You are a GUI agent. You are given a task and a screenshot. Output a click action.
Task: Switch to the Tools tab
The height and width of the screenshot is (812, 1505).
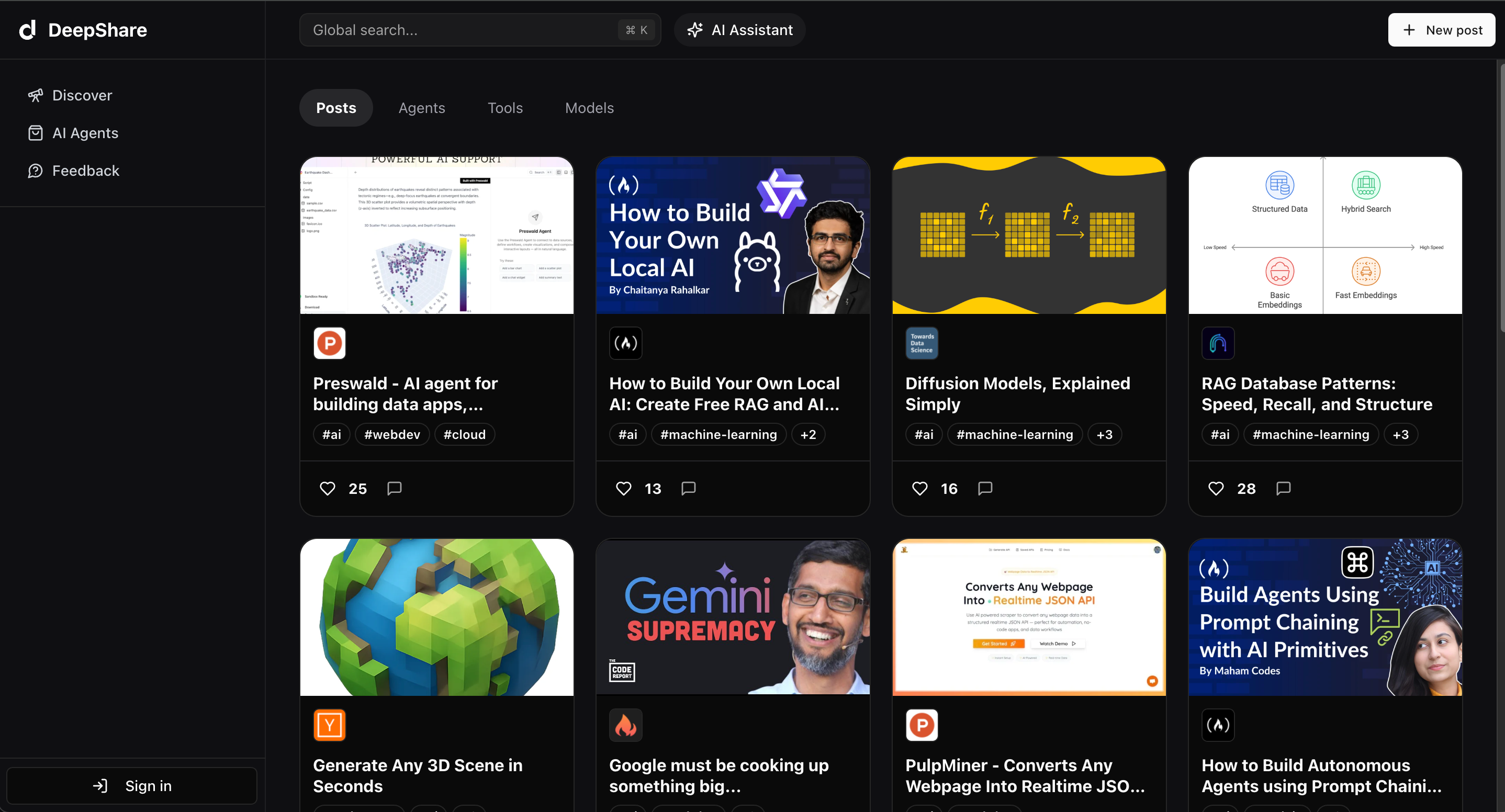point(505,107)
